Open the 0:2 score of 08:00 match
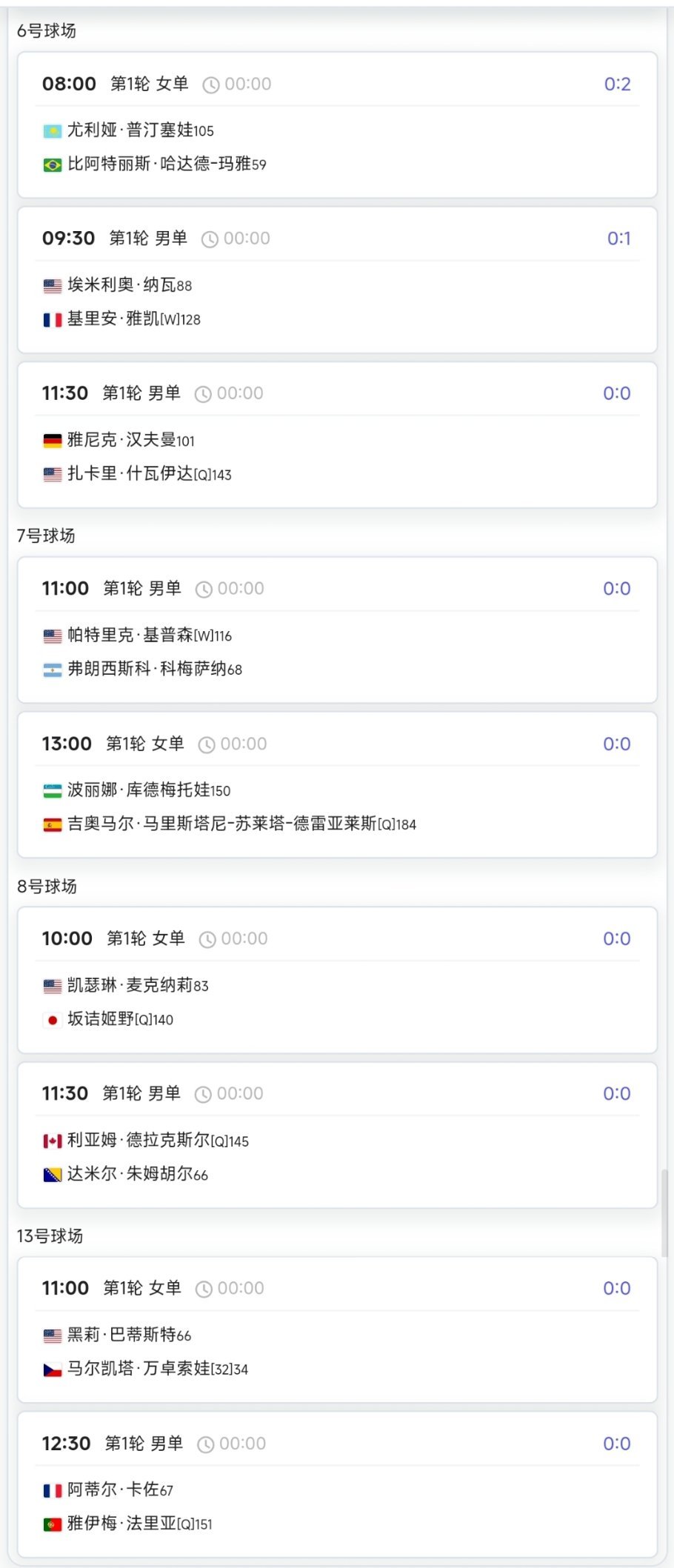This screenshot has width=674, height=1568. click(x=617, y=84)
